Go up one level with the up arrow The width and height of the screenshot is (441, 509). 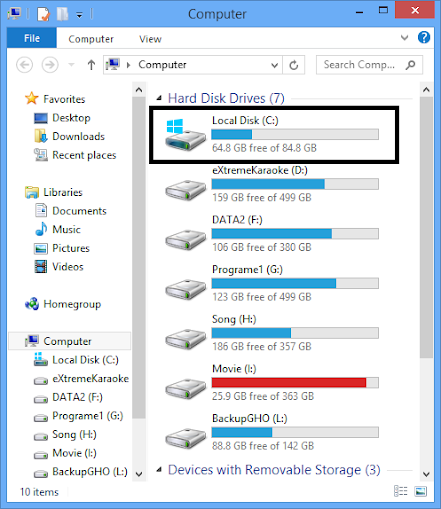coord(91,65)
